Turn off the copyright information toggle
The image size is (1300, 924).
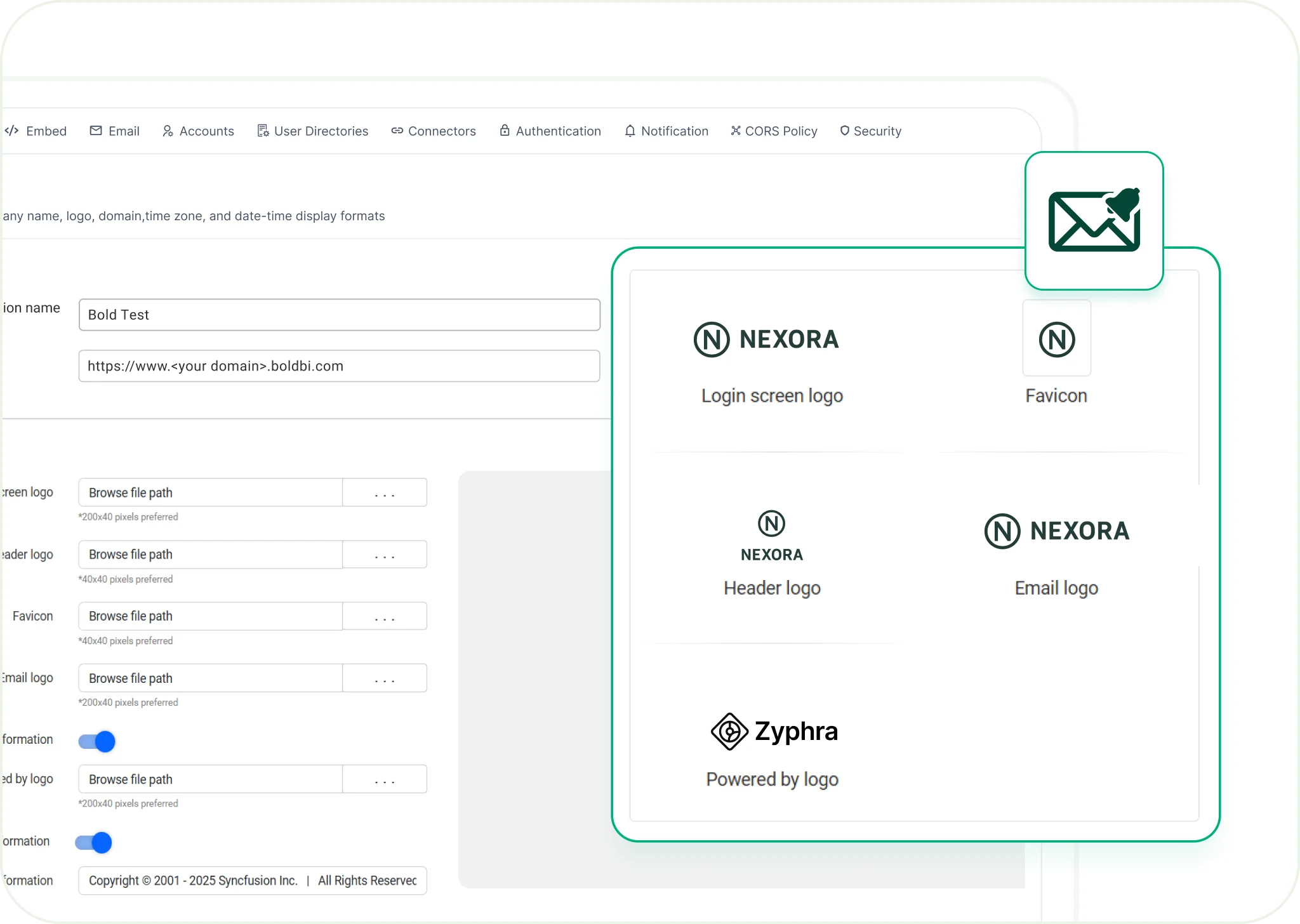pos(94,842)
